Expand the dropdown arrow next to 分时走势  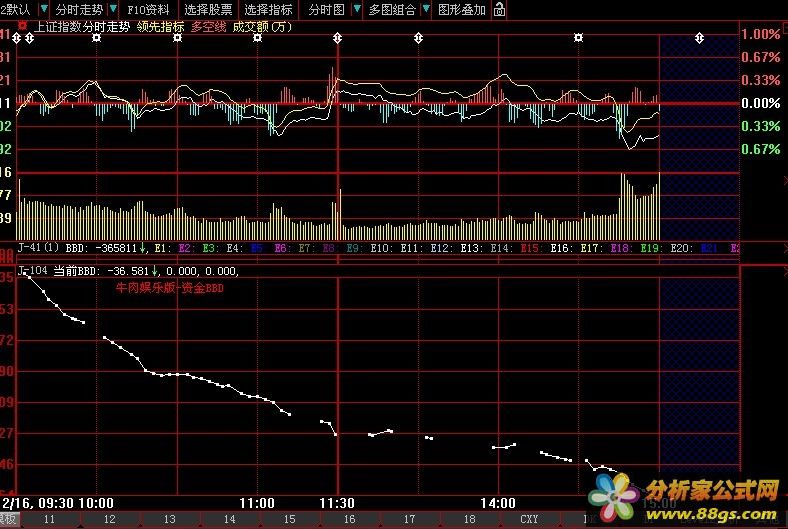(114, 9)
